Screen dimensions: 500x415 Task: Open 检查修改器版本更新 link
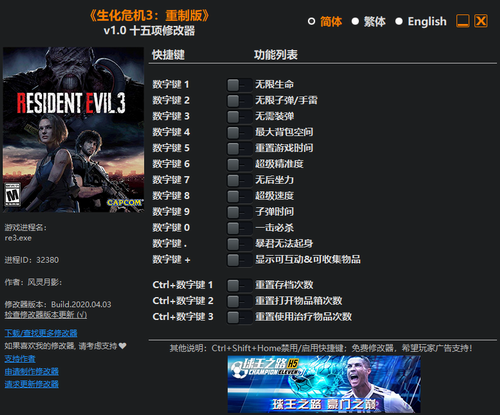(x=46, y=315)
